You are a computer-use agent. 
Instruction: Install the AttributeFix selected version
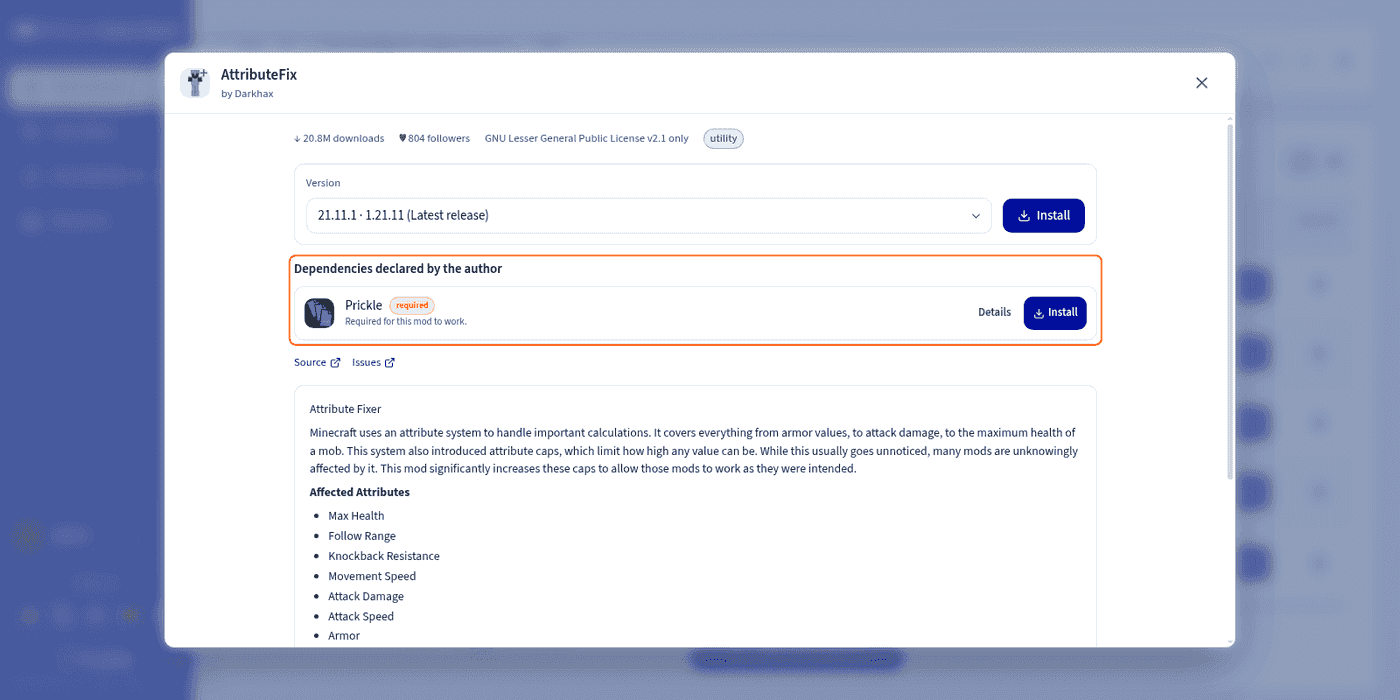click(1043, 215)
